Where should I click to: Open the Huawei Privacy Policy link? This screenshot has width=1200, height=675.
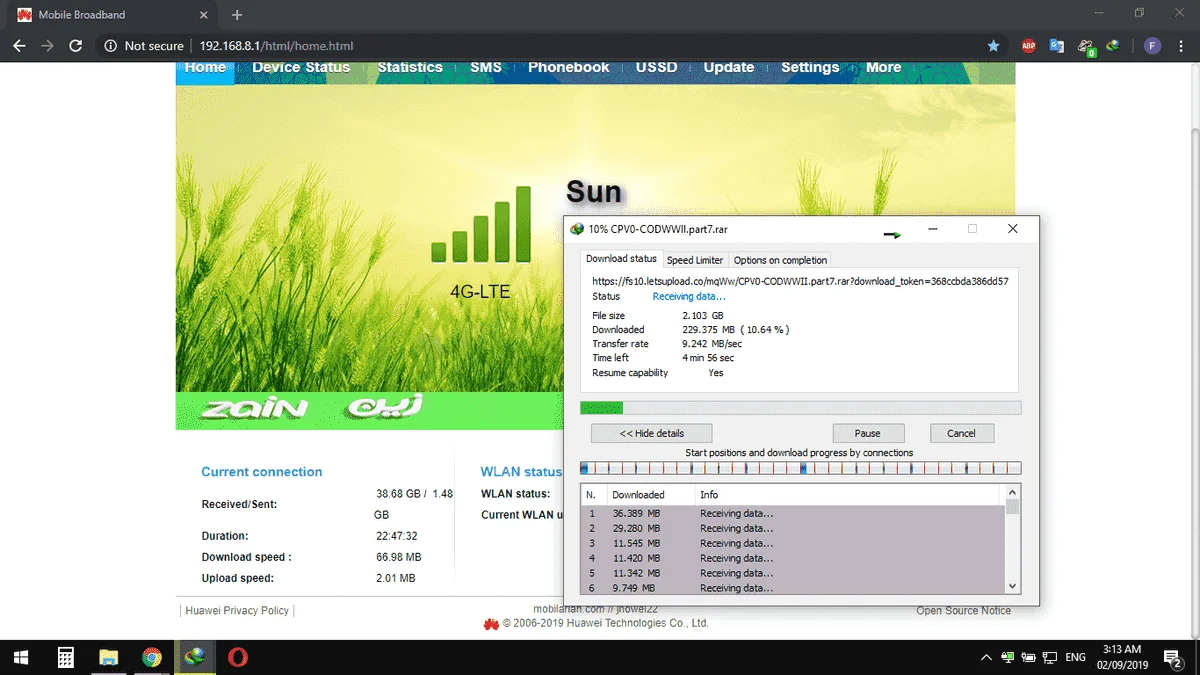pyautogui.click(x=237, y=610)
